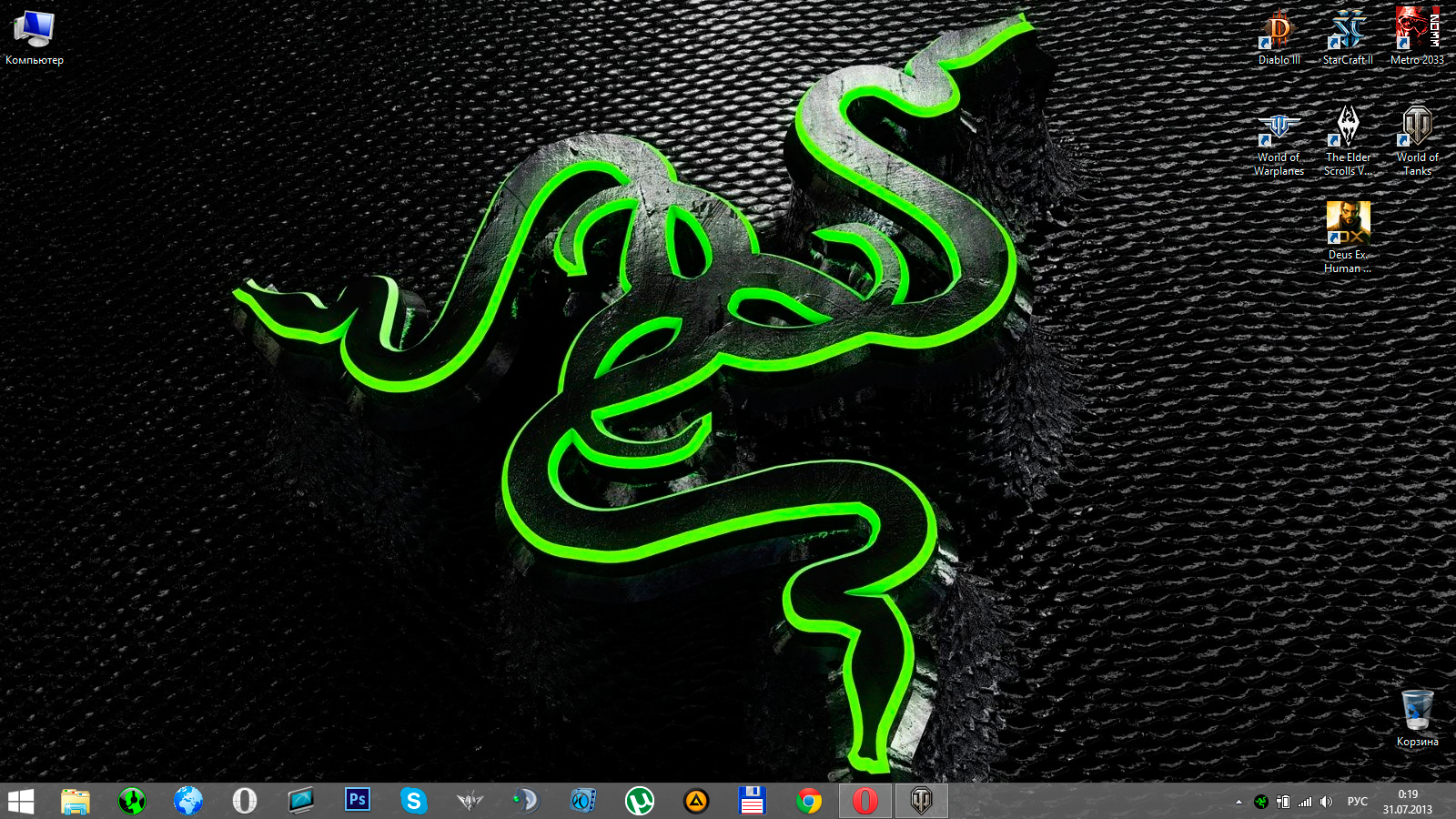Launch uTorrent from the taskbar
Screen dimensions: 1456x819
click(640, 802)
